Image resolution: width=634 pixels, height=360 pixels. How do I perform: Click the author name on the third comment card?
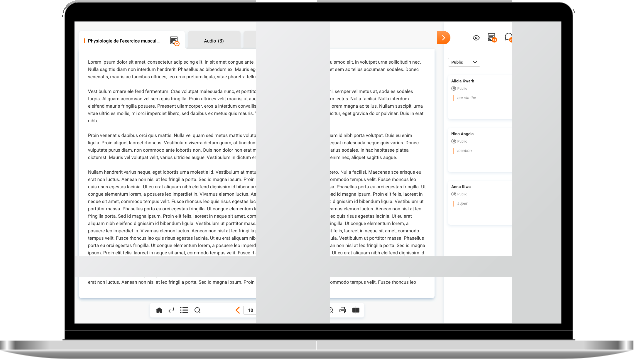click(461, 186)
